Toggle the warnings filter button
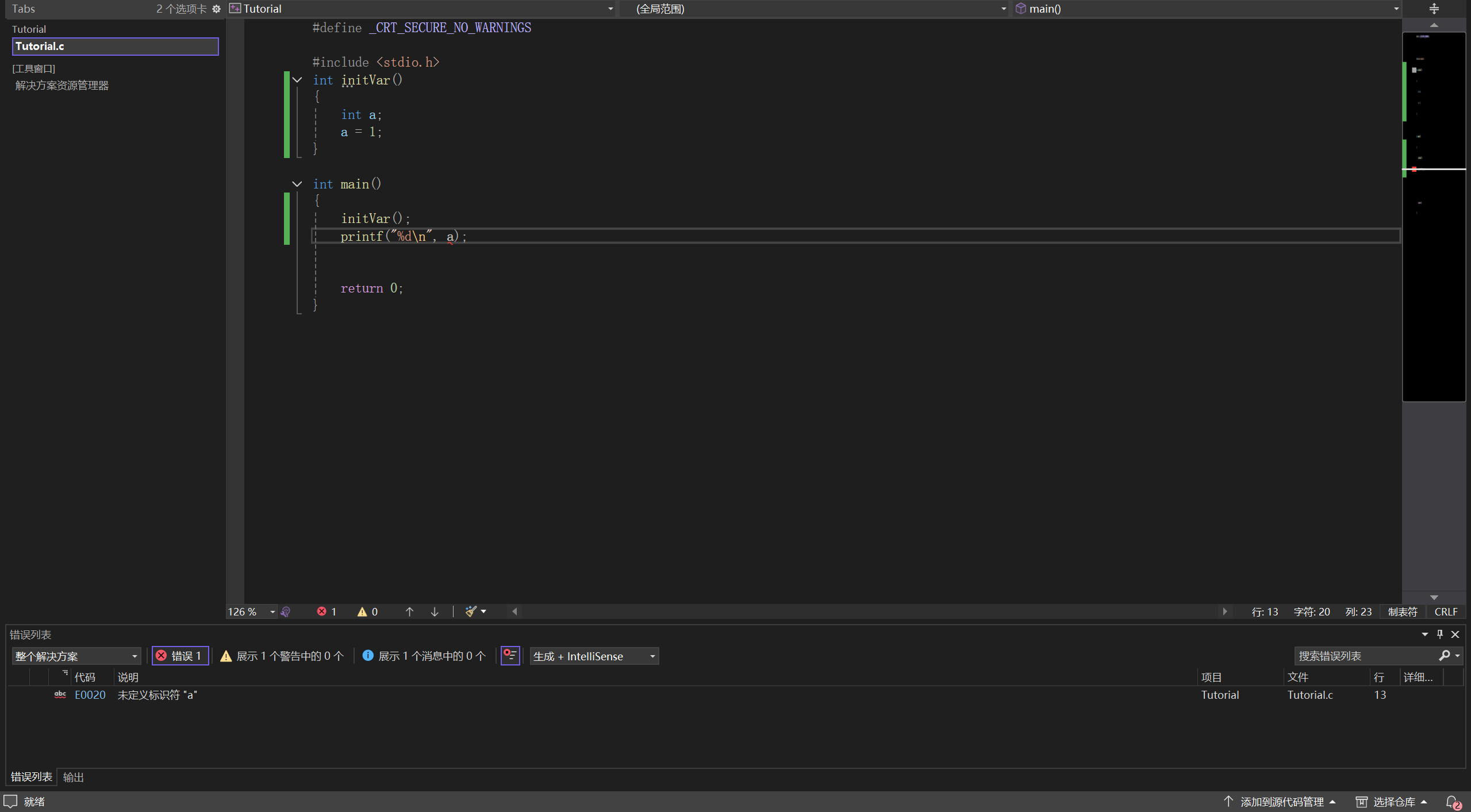Screen dimensions: 1471x812 pos(282,656)
